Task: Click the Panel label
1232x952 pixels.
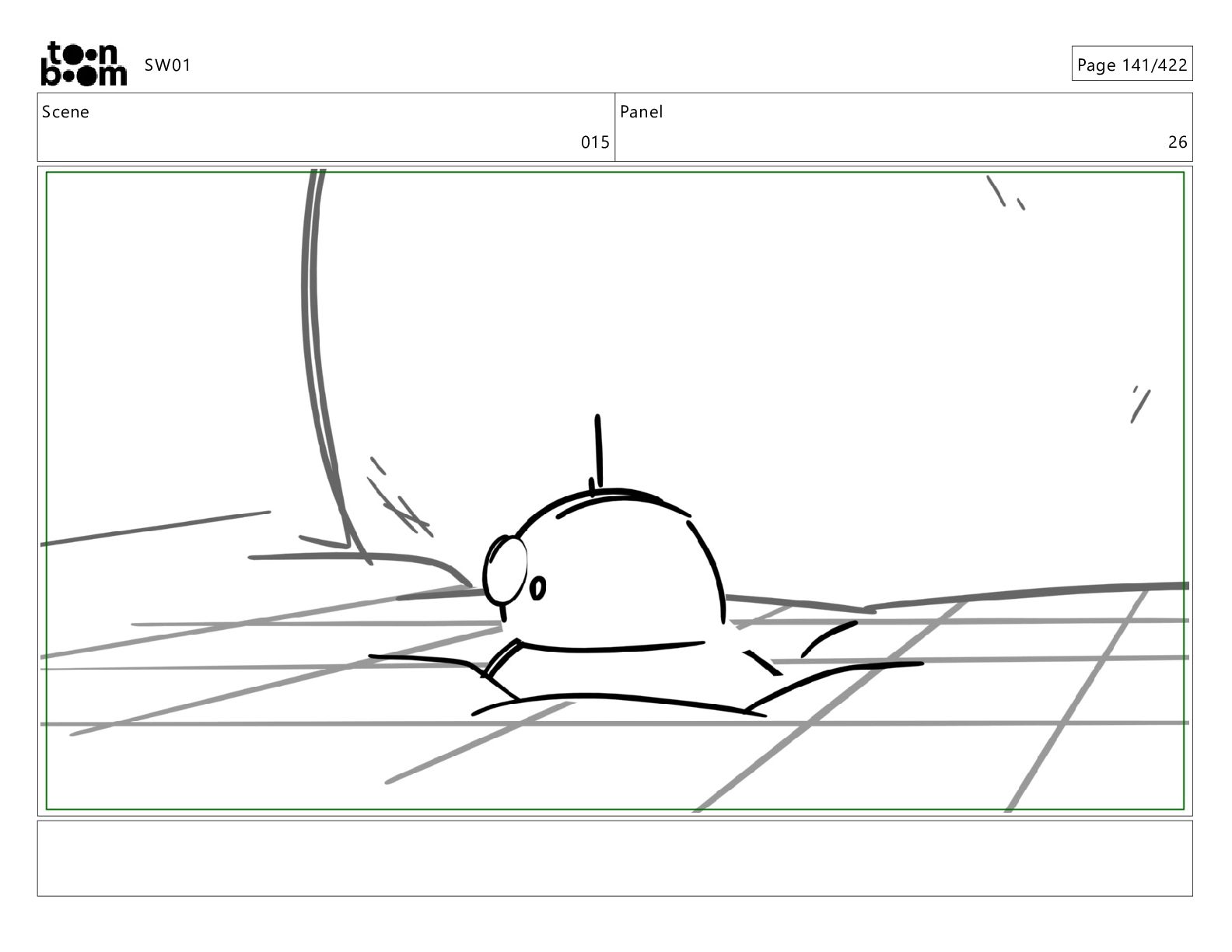Action: (642, 112)
